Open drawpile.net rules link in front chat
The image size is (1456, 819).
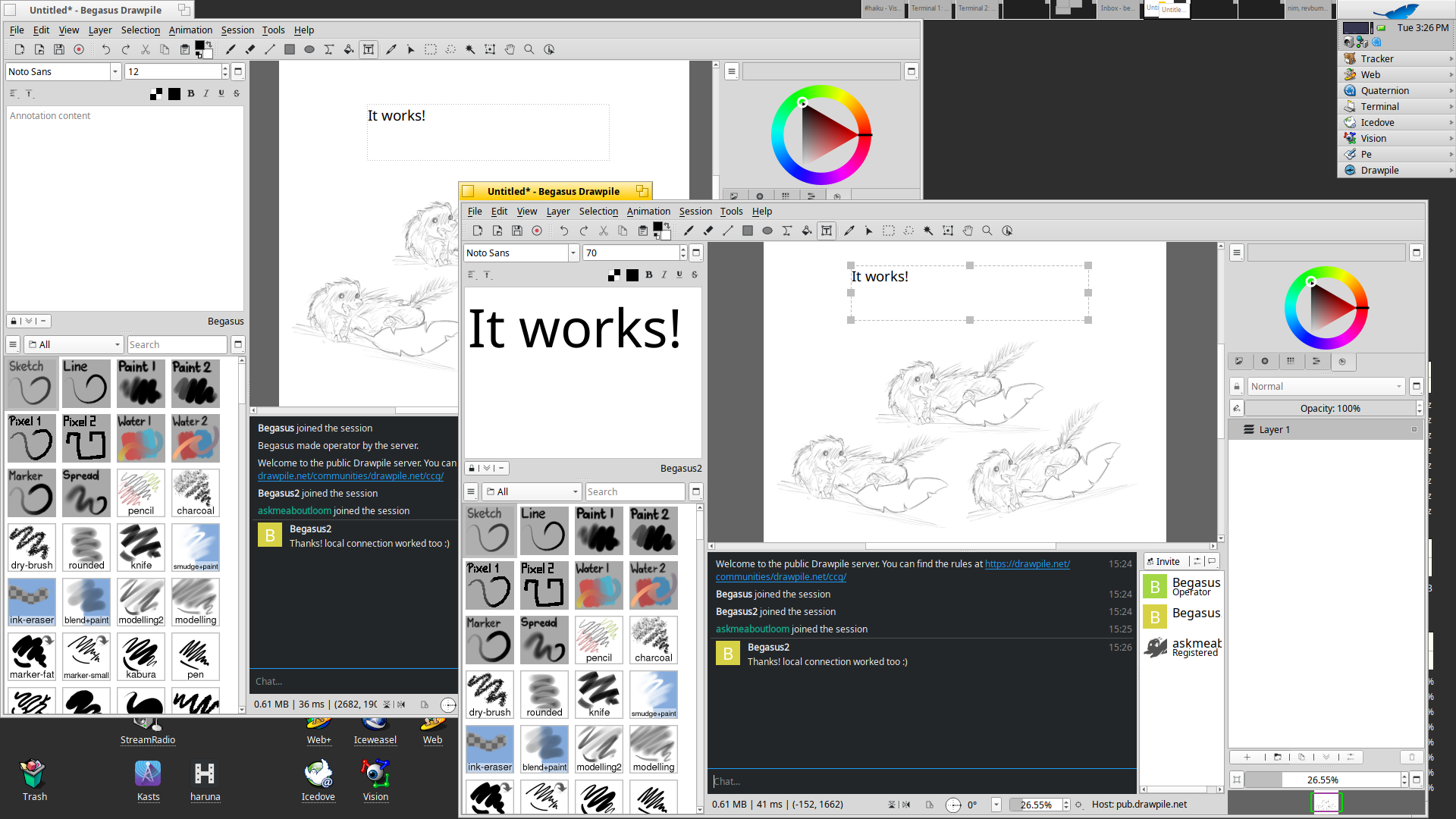(x=1027, y=564)
